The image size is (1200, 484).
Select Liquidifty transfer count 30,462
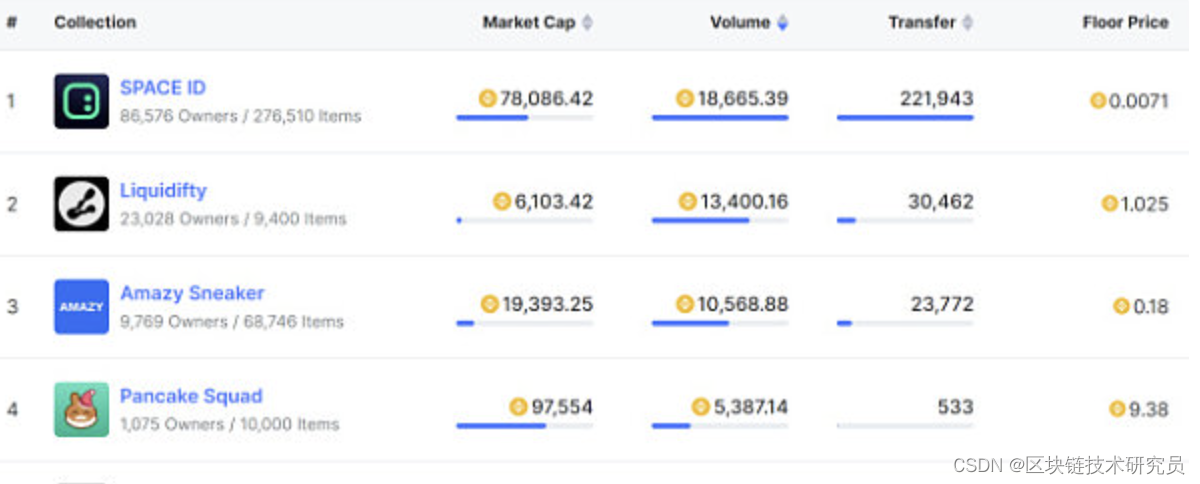940,202
